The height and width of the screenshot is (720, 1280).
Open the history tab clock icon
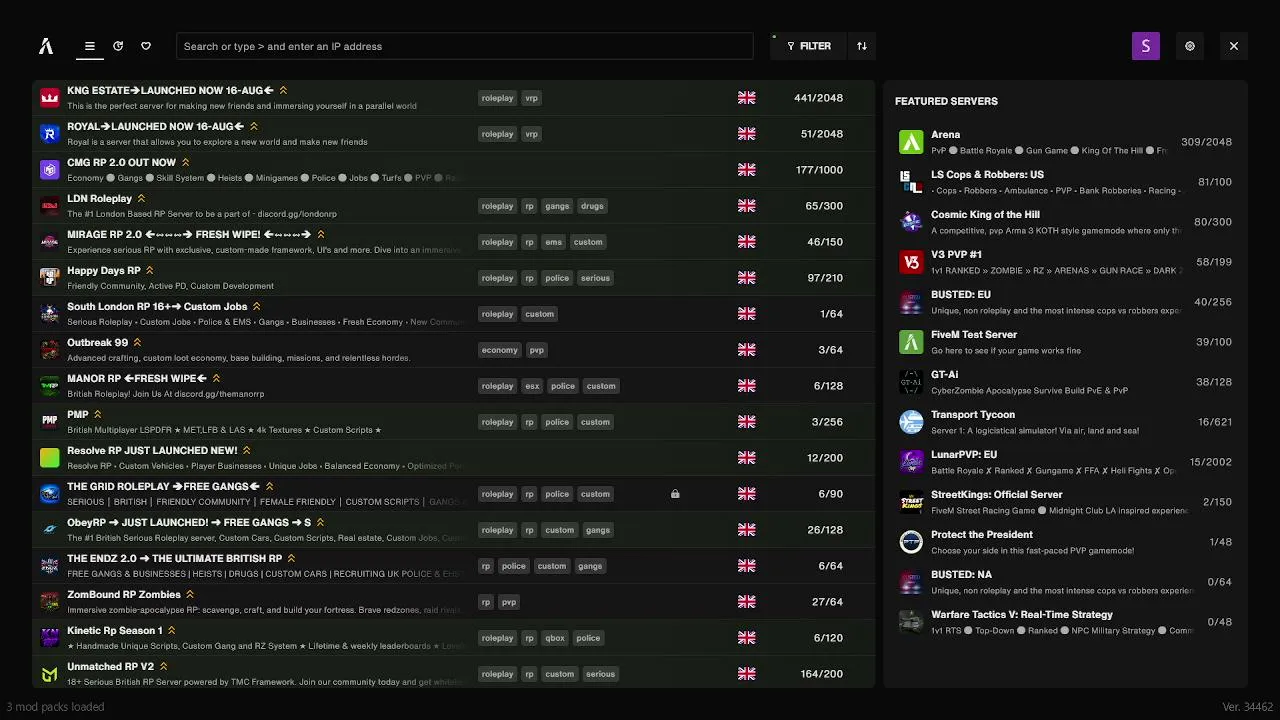tap(118, 46)
